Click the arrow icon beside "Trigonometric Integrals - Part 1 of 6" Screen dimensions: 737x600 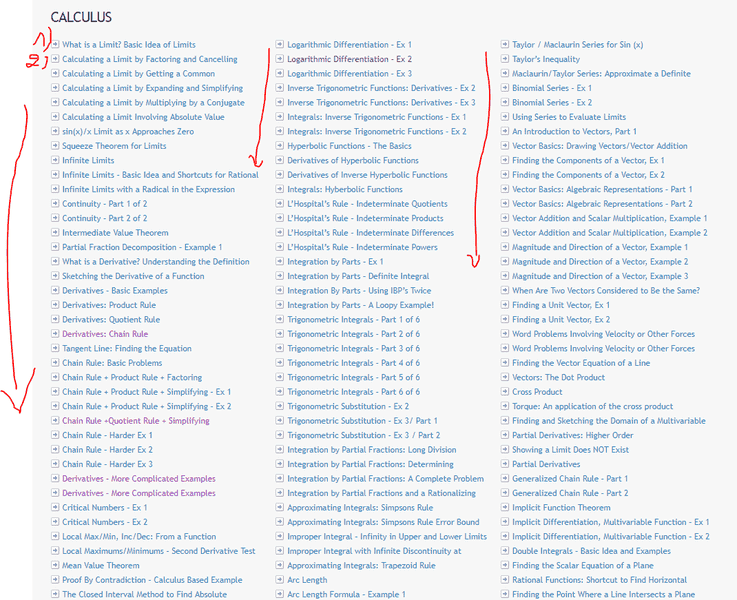pos(280,319)
